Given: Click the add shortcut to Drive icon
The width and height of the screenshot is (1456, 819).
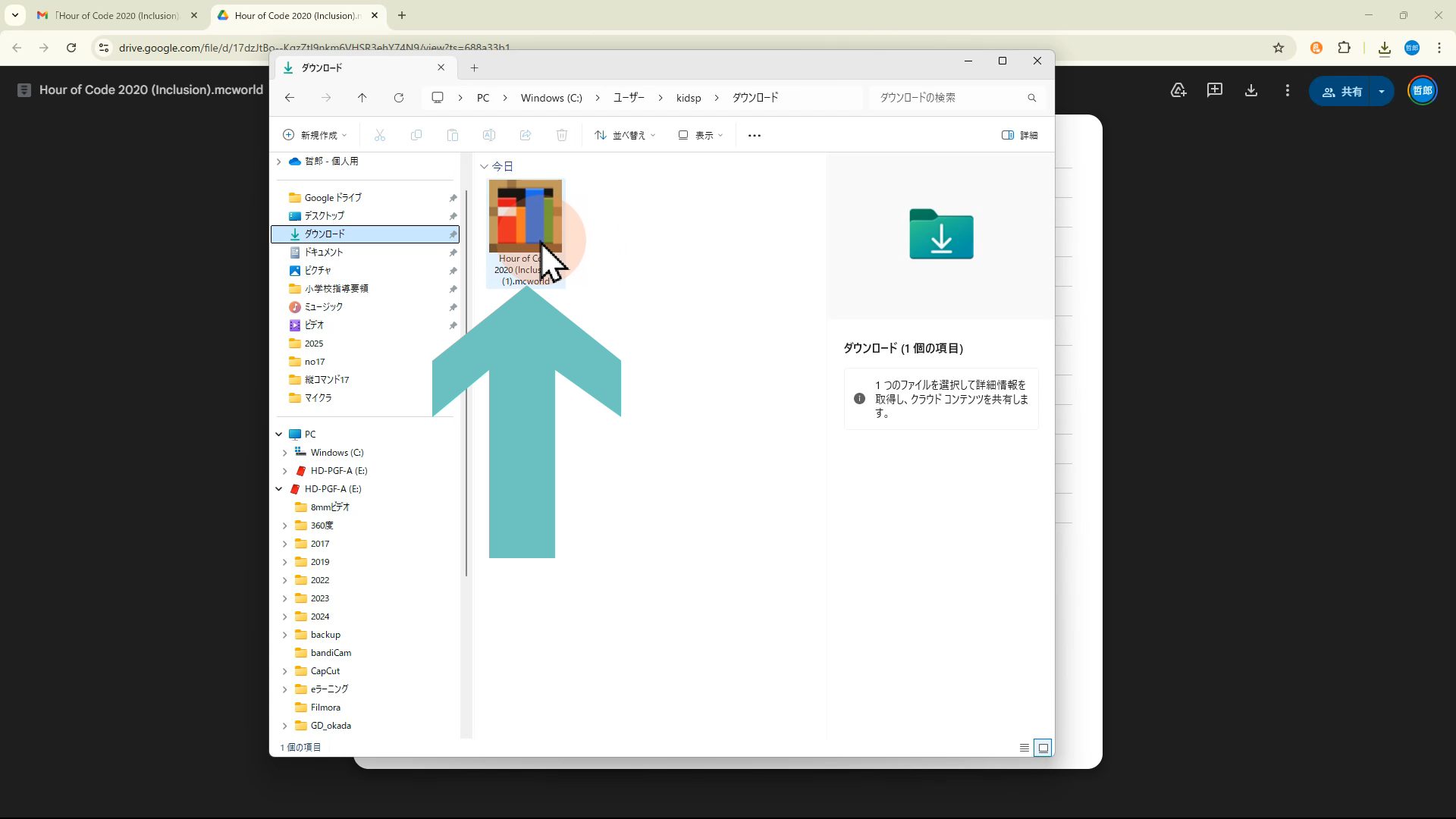Looking at the screenshot, I should [x=1178, y=91].
